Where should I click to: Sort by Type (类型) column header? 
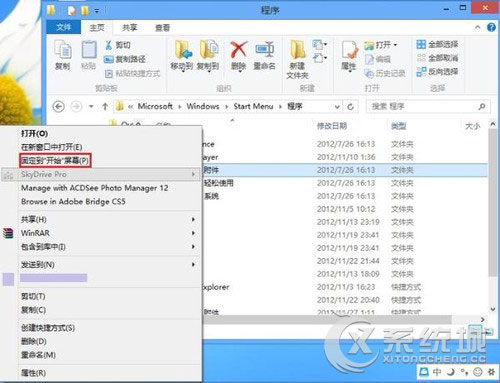pos(398,126)
